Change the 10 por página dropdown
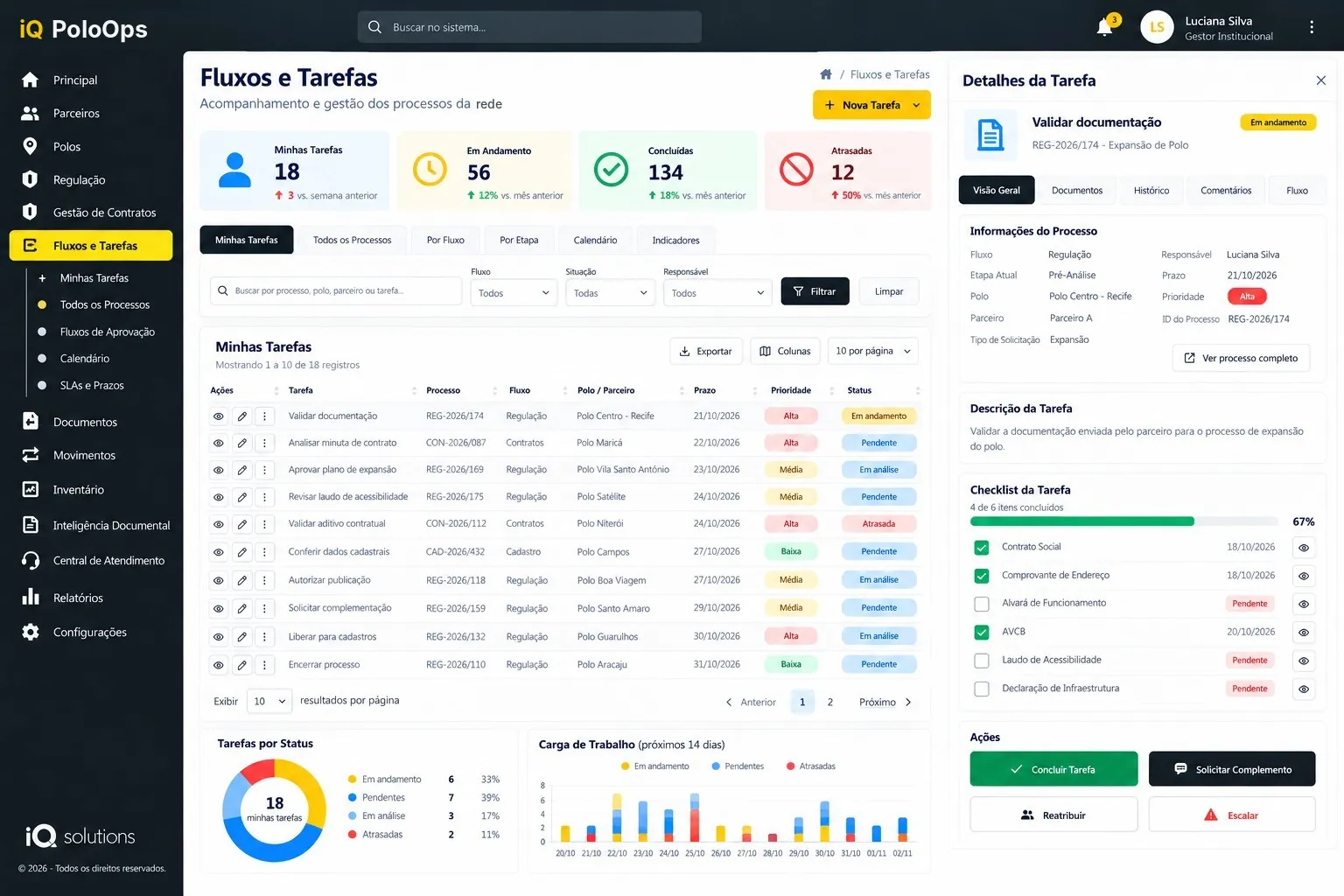 [873, 351]
